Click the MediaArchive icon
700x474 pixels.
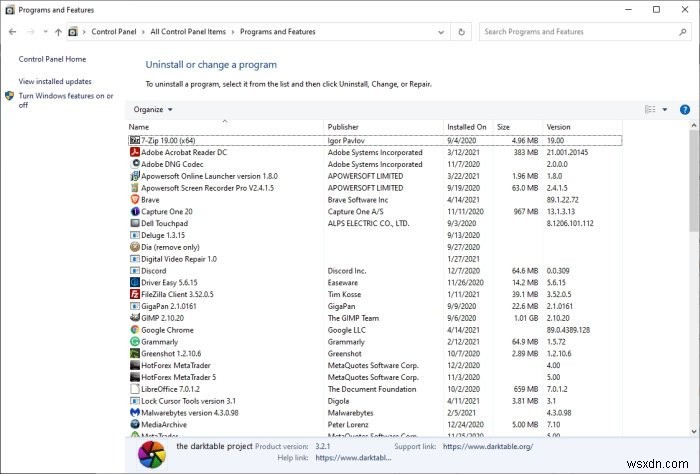pyautogui.click(x=134, y=424)
